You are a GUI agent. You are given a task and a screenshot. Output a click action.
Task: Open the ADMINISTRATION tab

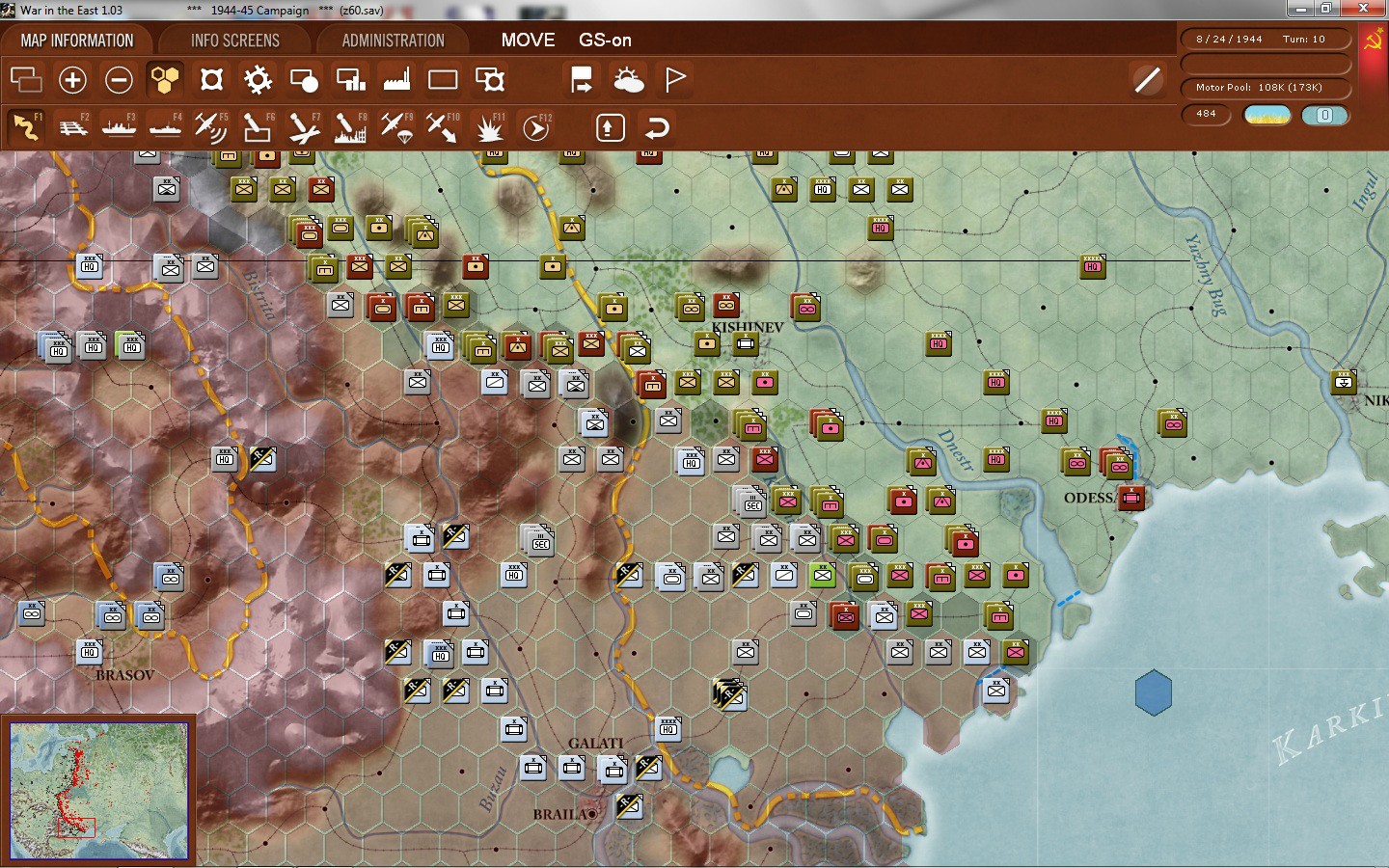coord(393,41)
